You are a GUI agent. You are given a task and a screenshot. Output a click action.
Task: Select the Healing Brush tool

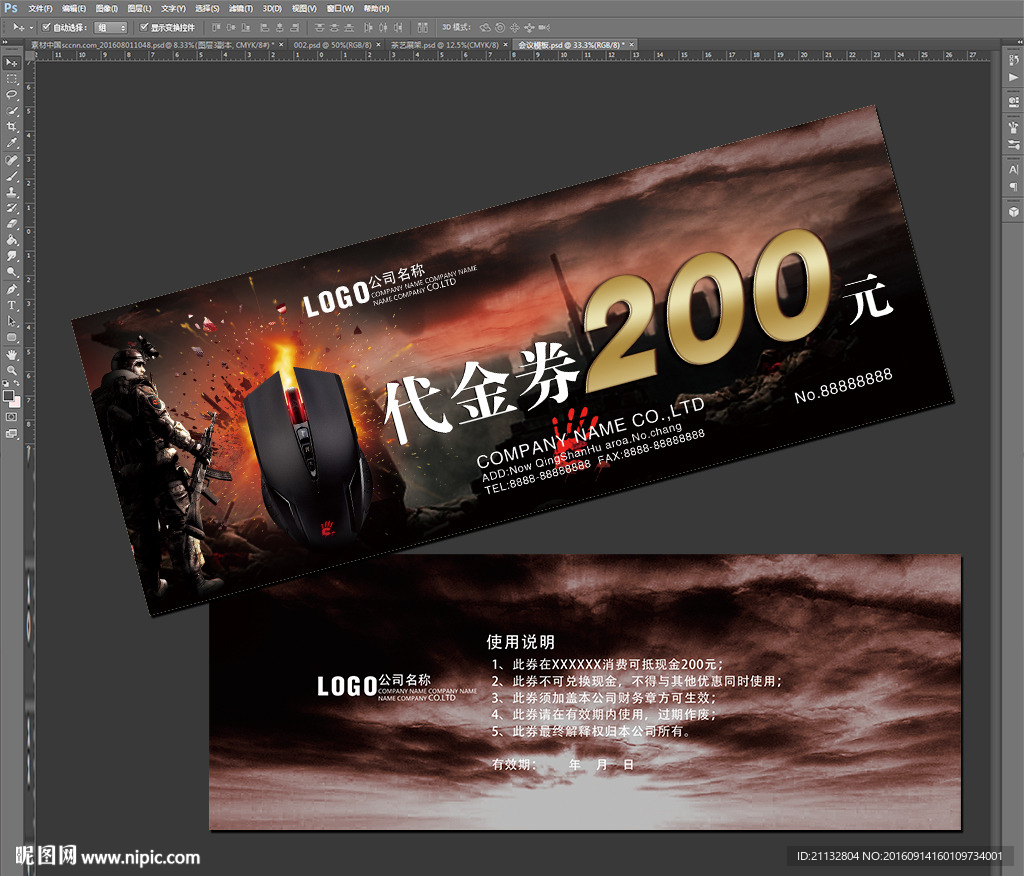pos(12,160)
